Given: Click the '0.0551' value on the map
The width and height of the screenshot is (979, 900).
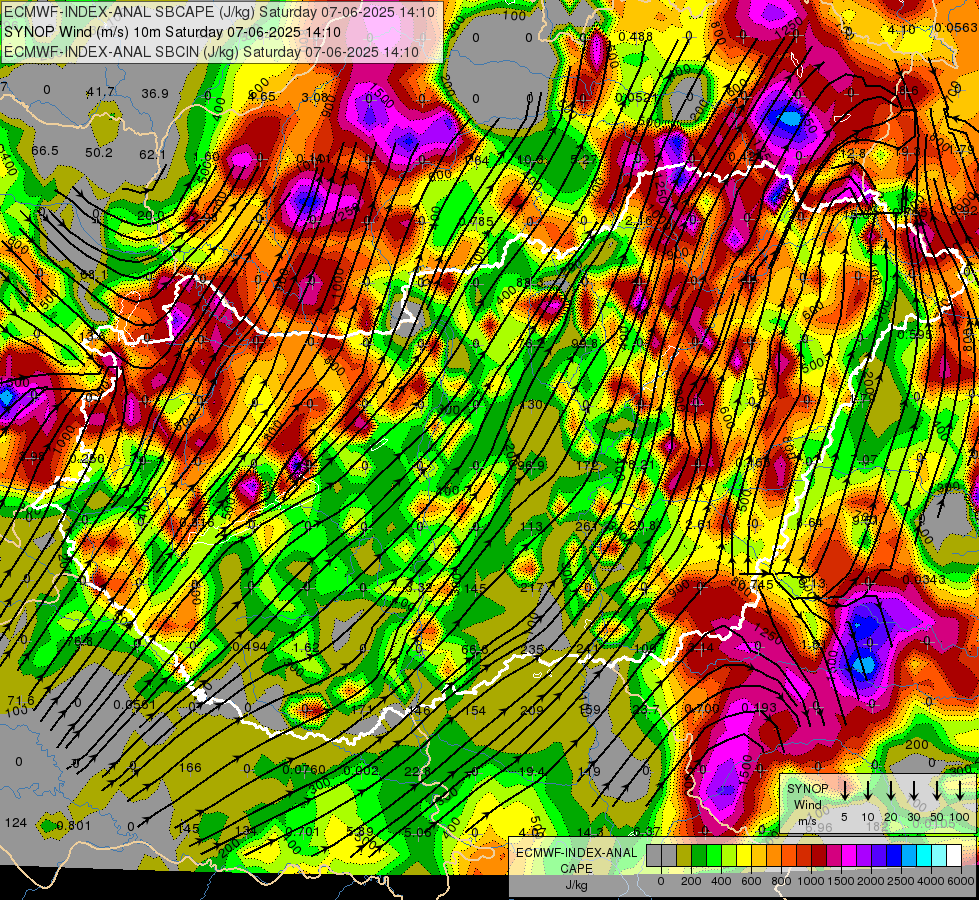Looking at the screenshot, I should (134, 705).
